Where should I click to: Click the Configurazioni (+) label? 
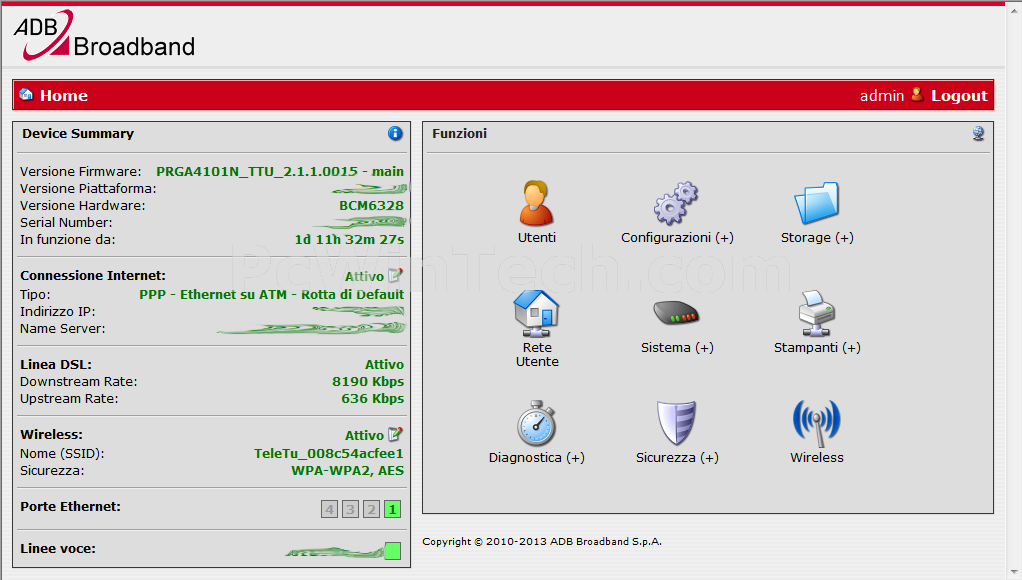(677, 237)
